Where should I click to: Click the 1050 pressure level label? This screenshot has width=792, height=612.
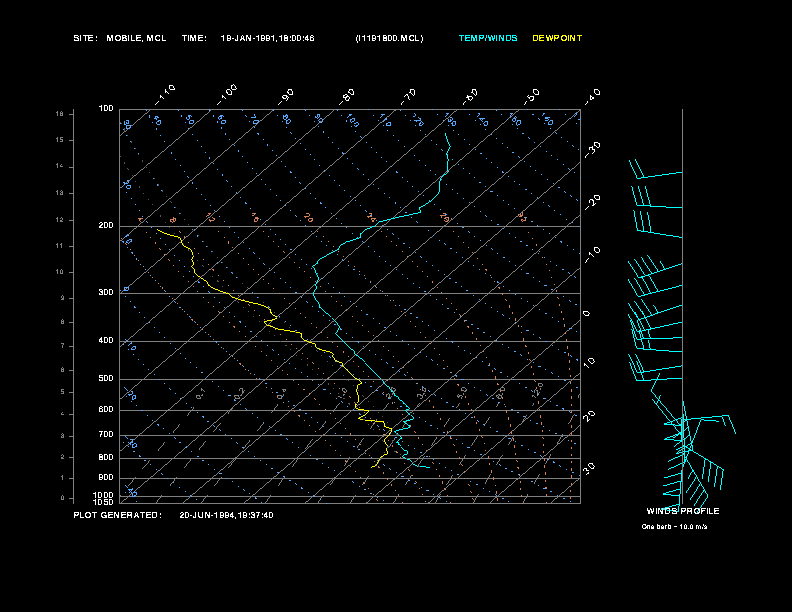pos(104,502)
